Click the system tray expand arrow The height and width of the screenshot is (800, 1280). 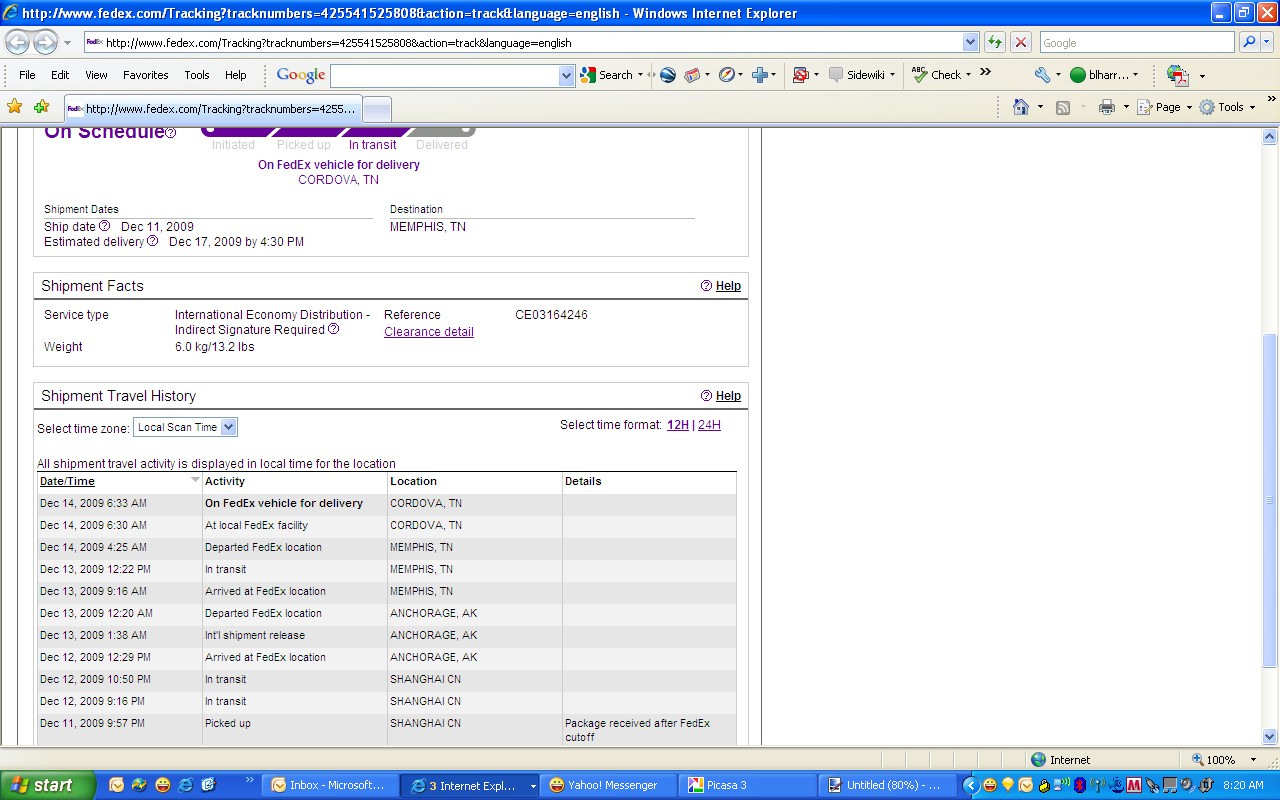970,785
